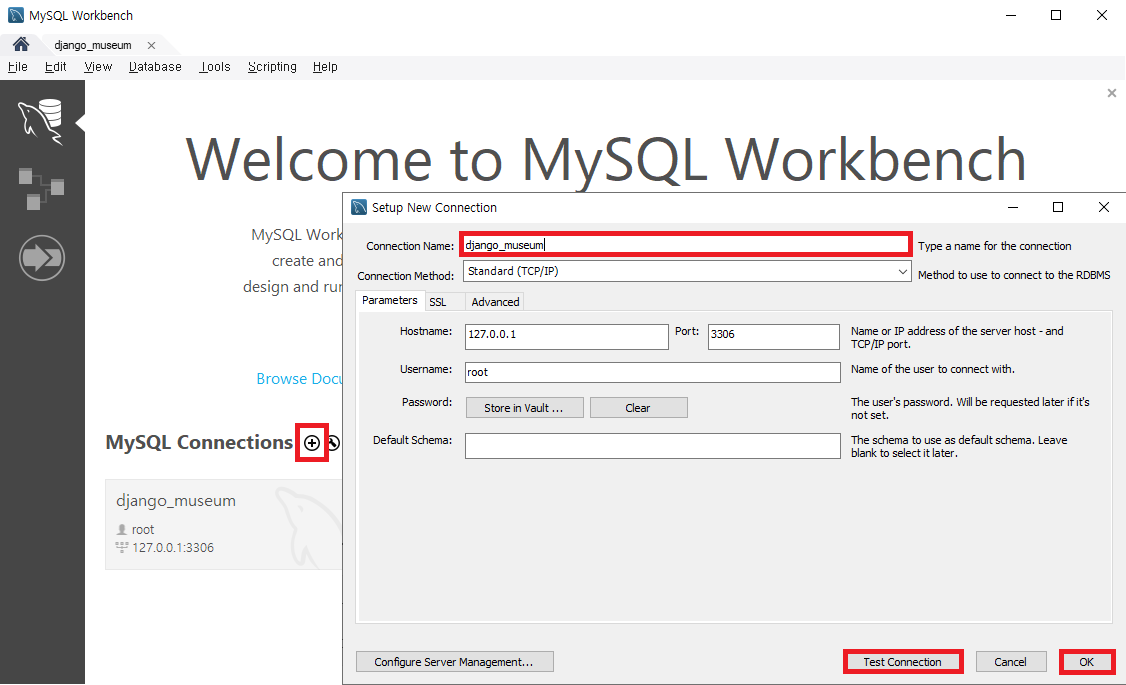Open the Tools menu
The image size is (1126, 685).
(x=215, y=67)
